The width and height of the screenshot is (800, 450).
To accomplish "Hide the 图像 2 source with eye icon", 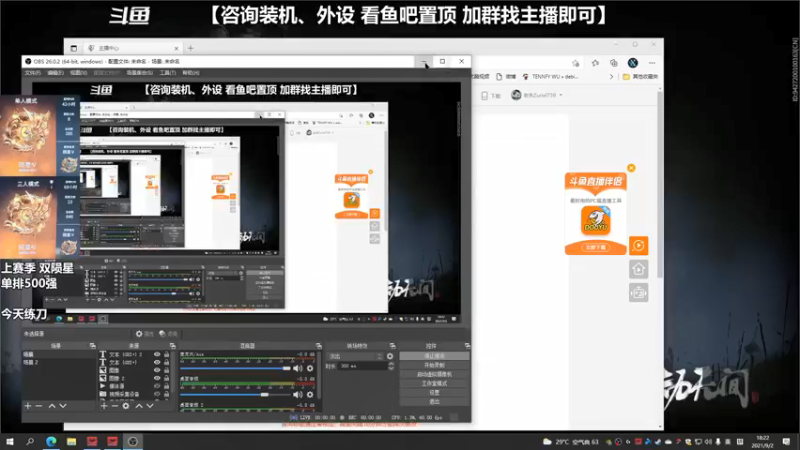I will tap(157, 379).
